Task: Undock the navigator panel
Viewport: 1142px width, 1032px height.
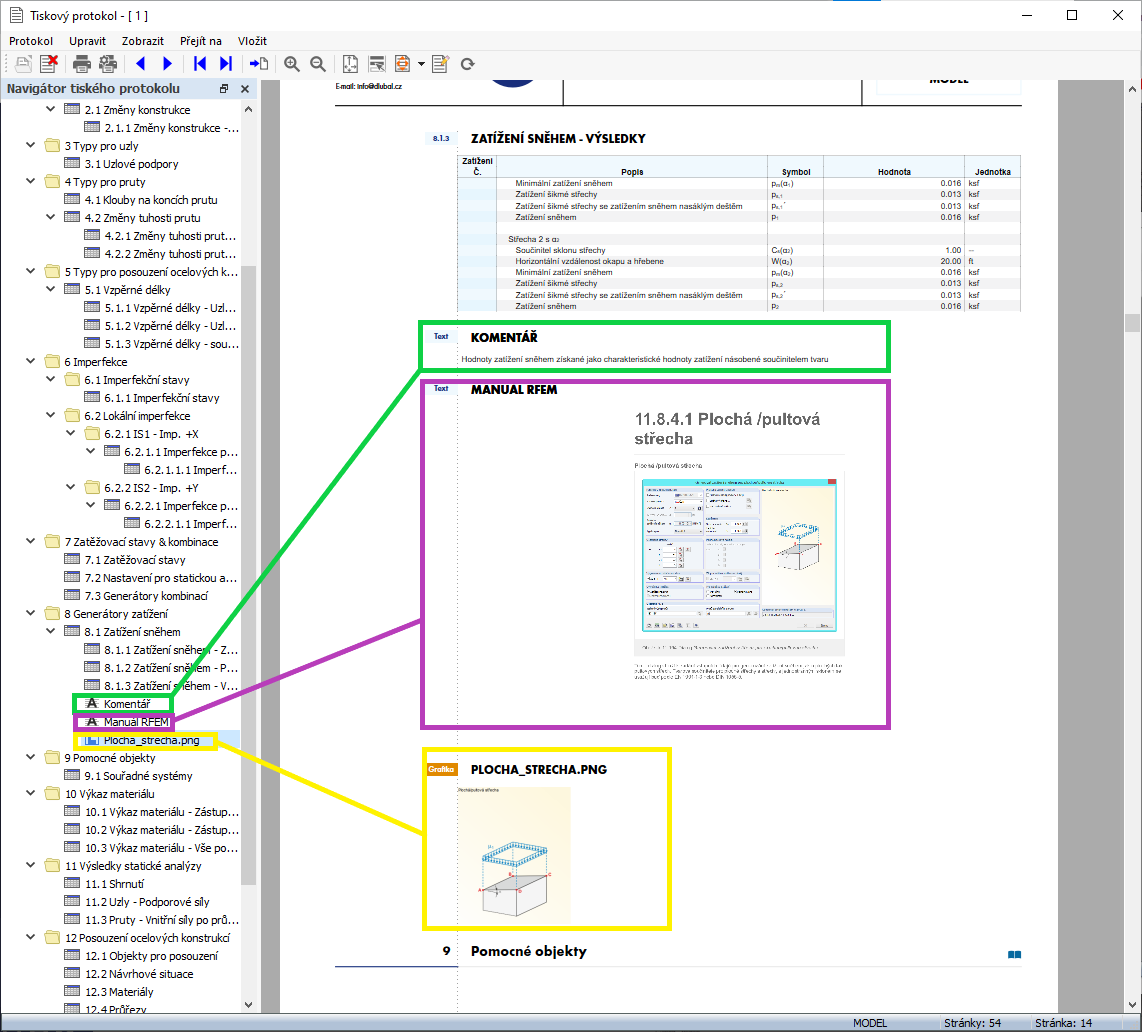Action: (x=224, y=89)
